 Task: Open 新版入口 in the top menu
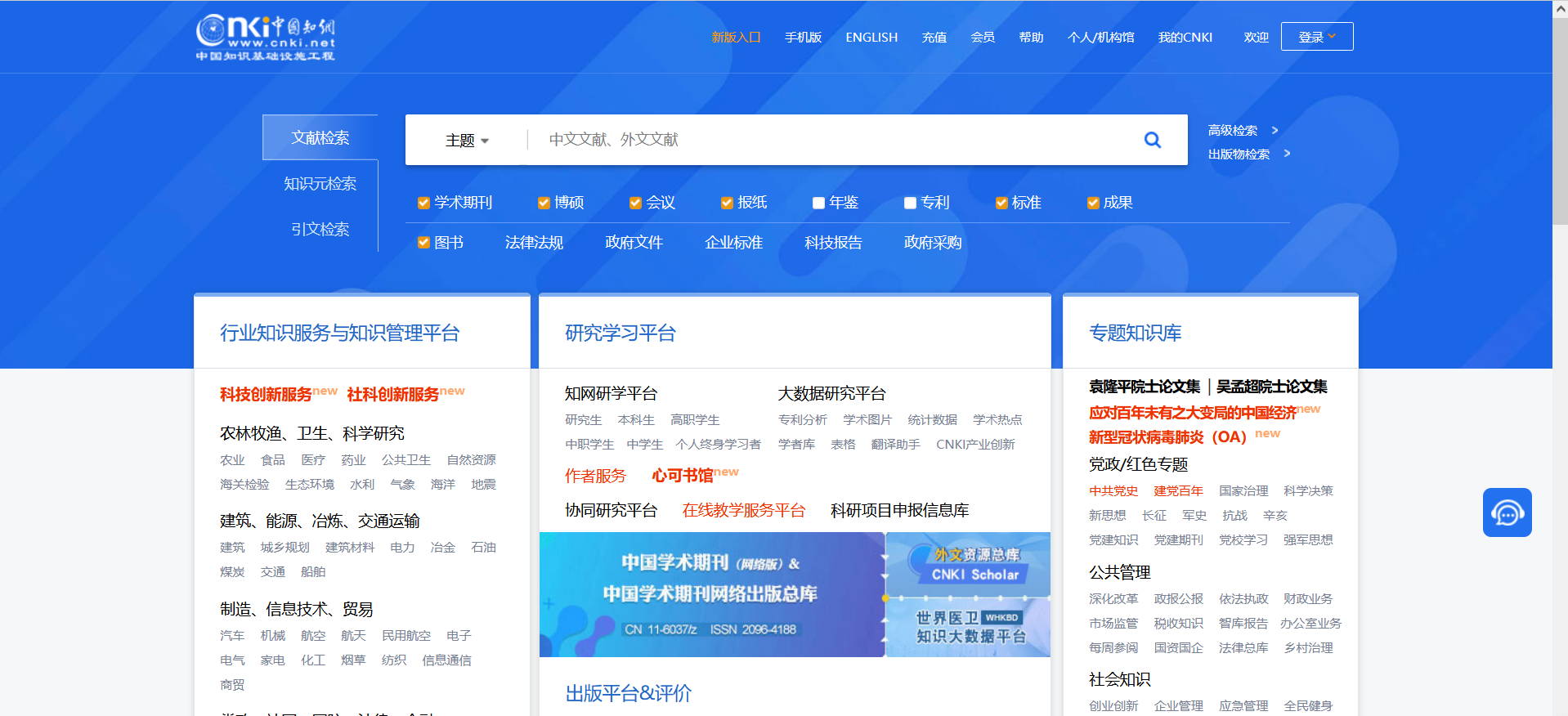click(736, 38)
